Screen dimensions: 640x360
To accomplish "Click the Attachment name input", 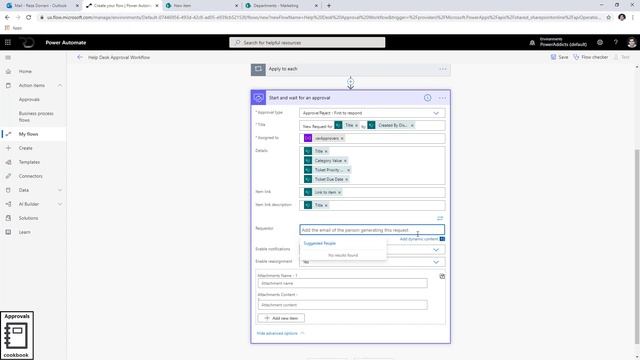I will (342, 283).
